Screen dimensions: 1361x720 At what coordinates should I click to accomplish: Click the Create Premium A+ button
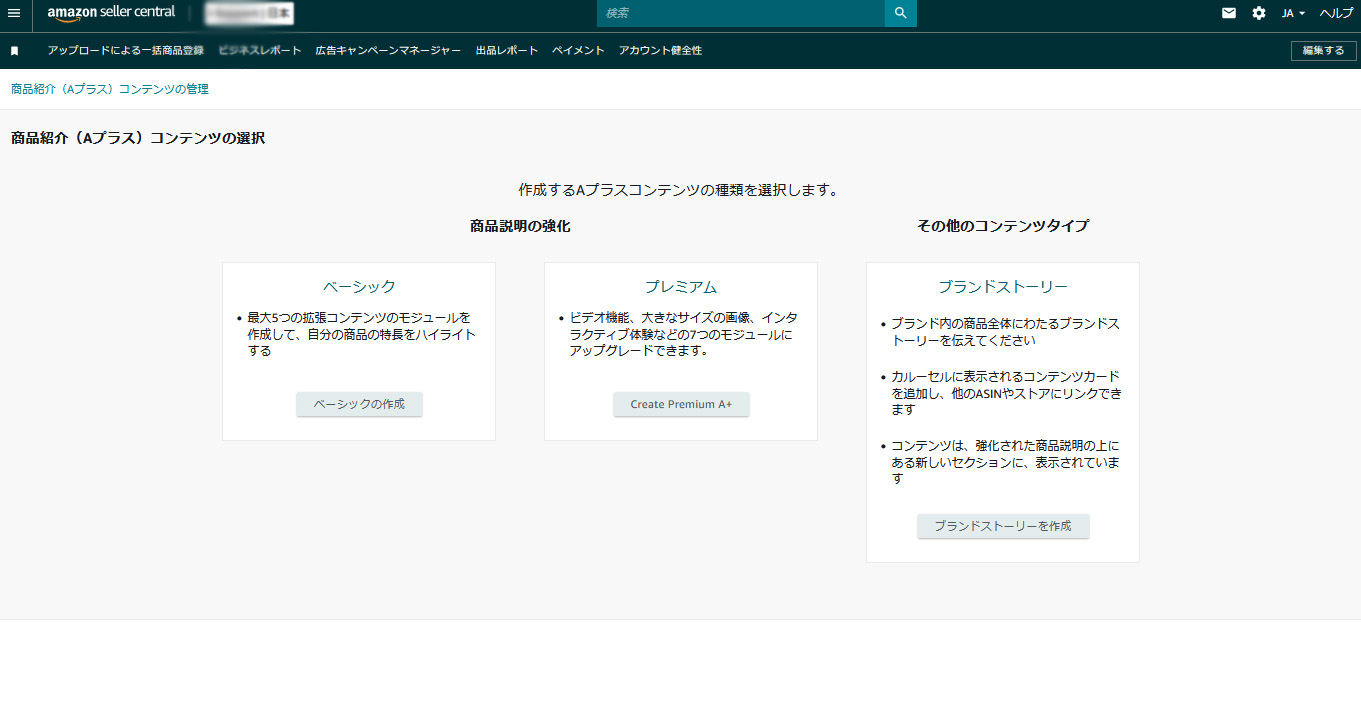point(681,404)
